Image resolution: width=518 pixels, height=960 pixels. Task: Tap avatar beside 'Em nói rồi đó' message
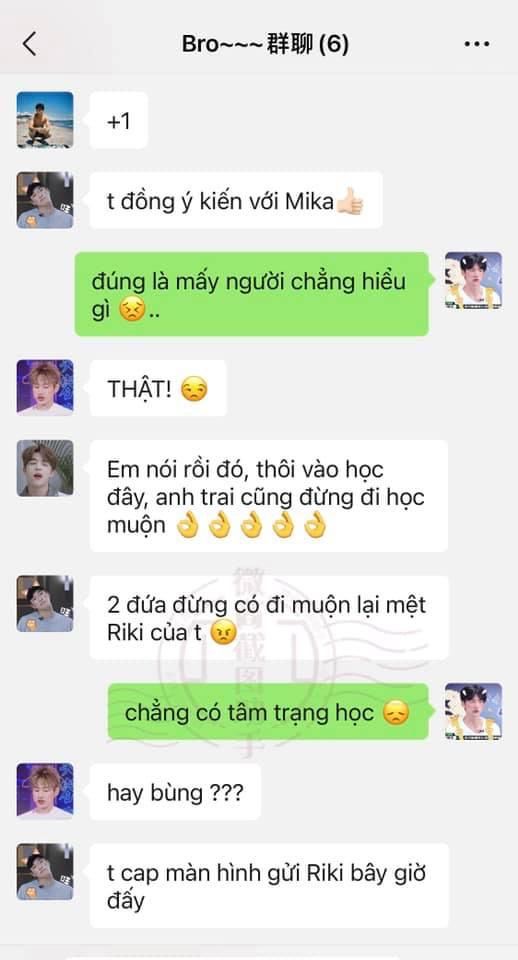pos(45,468)
